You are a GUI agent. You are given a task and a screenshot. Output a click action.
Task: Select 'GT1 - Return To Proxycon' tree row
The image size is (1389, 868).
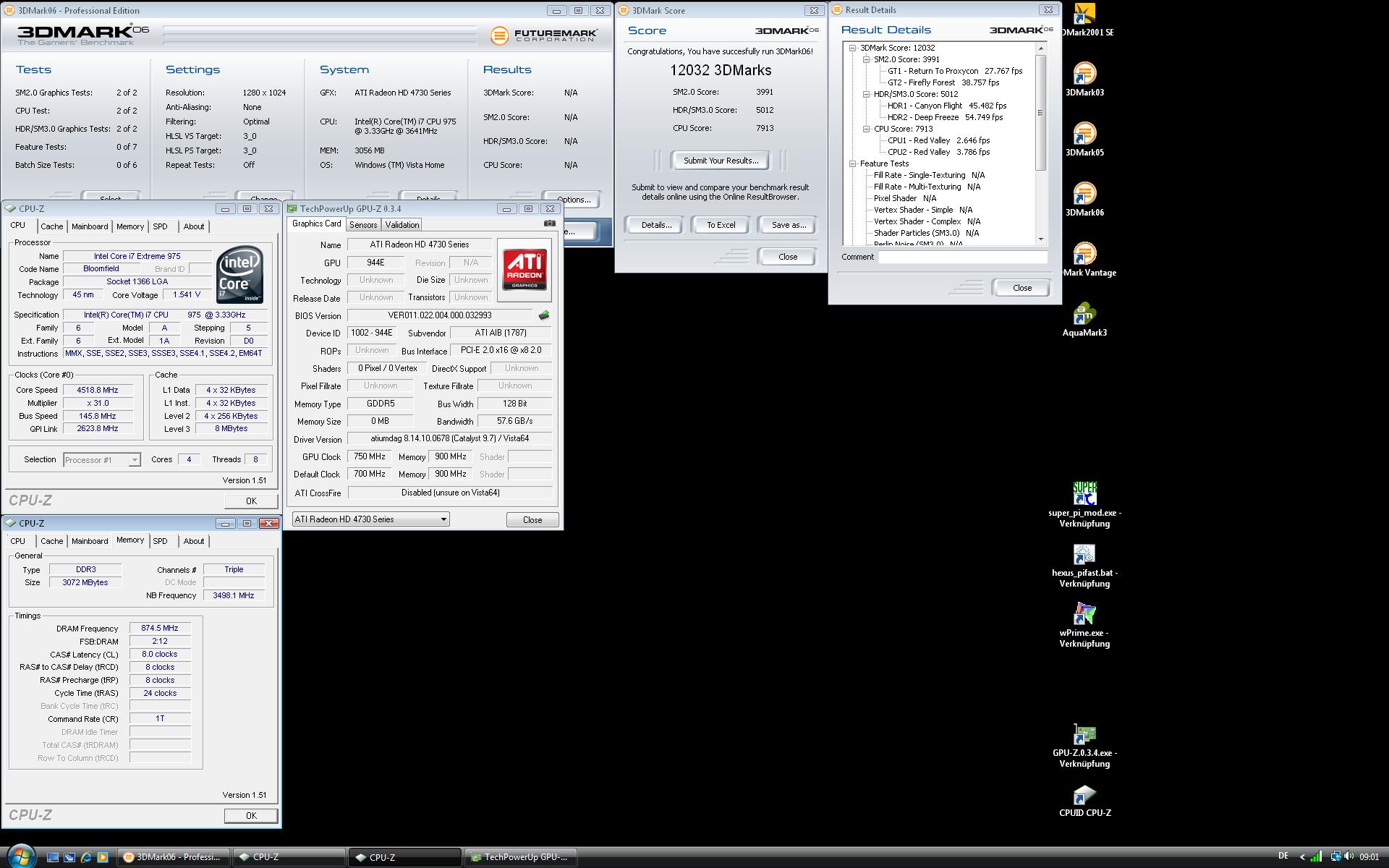(955, 71)
